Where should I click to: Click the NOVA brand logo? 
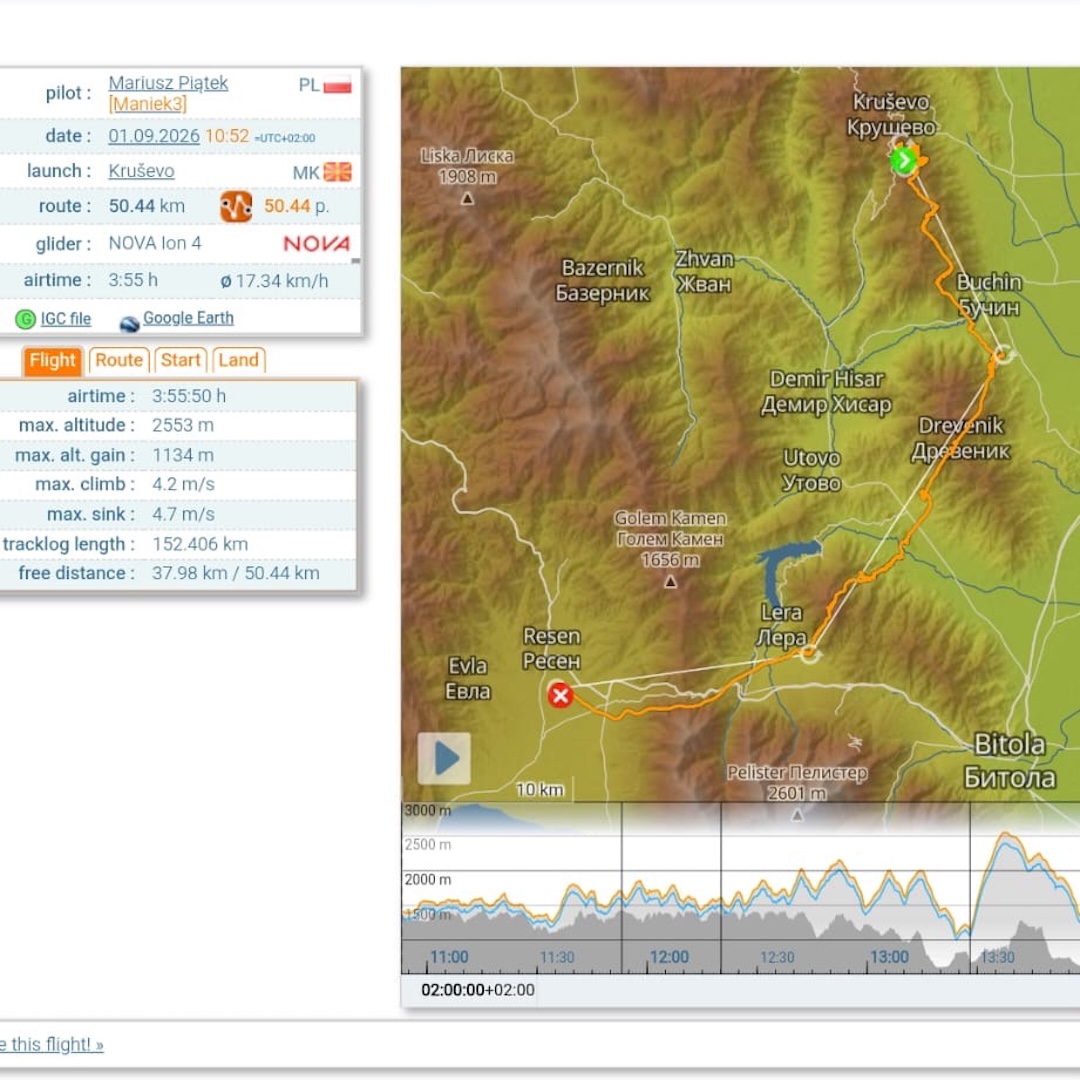click(x=317, y=243)
